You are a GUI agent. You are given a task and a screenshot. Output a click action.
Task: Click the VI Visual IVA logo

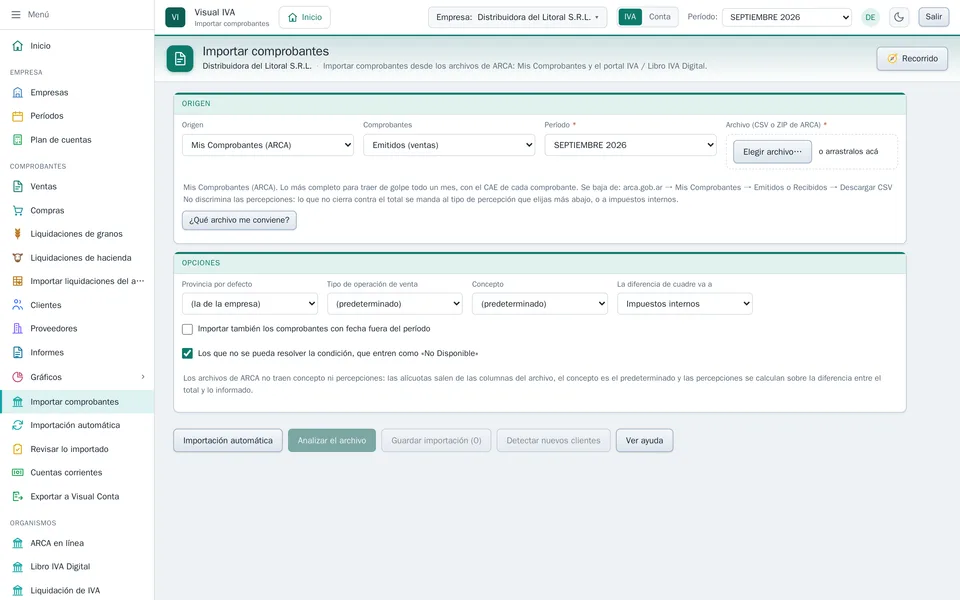click(175, 17)
